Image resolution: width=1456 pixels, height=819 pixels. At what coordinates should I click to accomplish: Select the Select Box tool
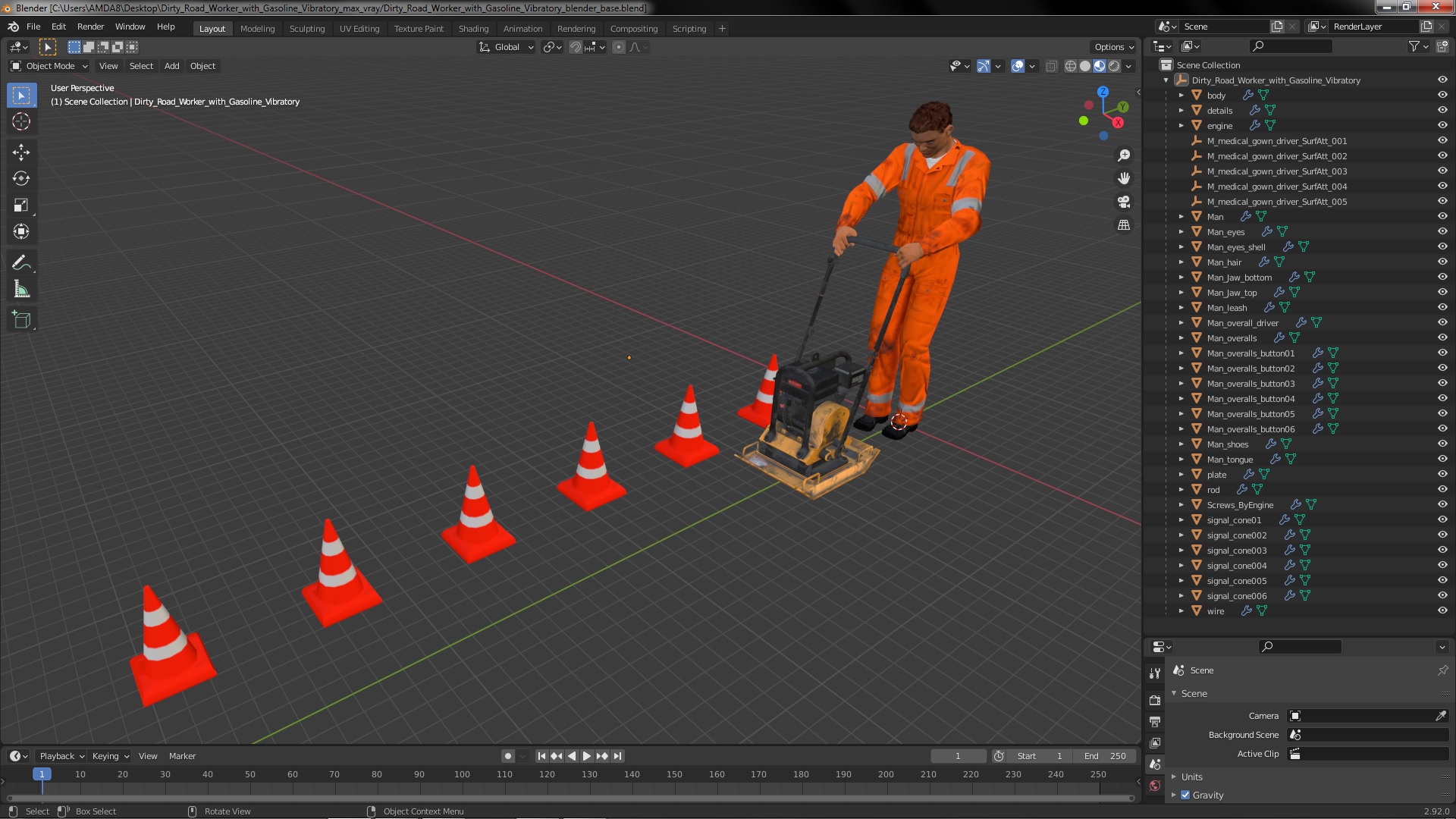[x=21, y=96]
